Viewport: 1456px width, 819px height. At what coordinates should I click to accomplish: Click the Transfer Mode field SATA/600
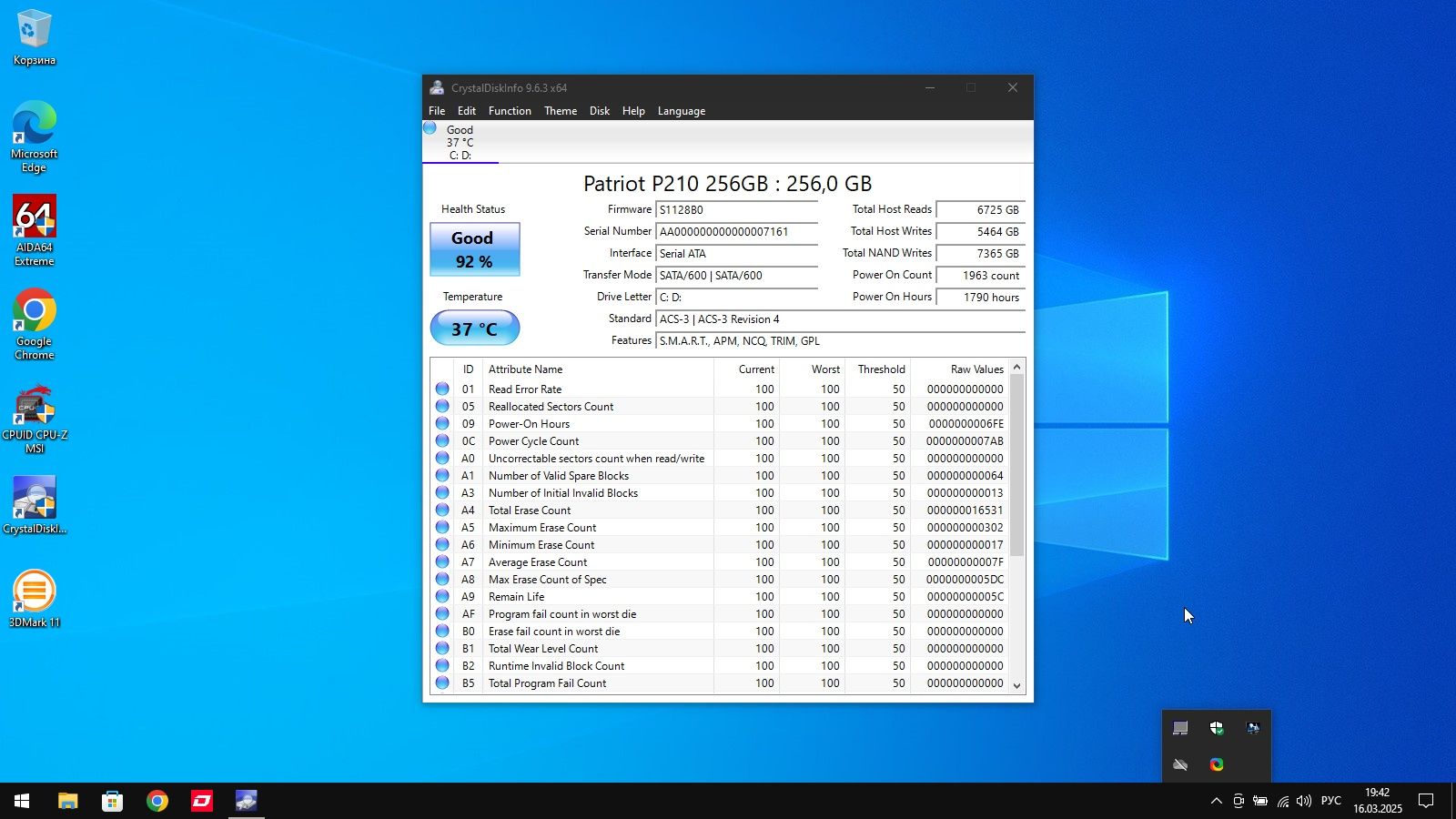[x=736, y=275]
